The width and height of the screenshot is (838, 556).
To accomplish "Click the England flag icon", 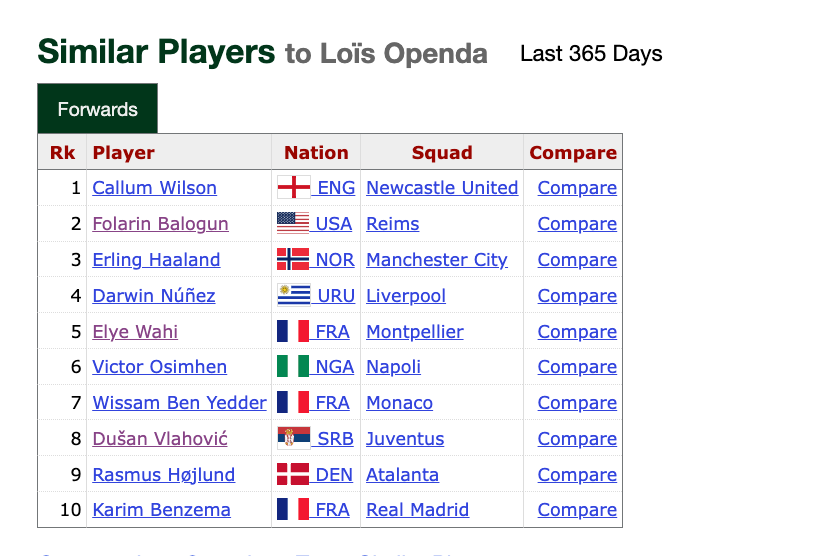I will click(293, 188).
